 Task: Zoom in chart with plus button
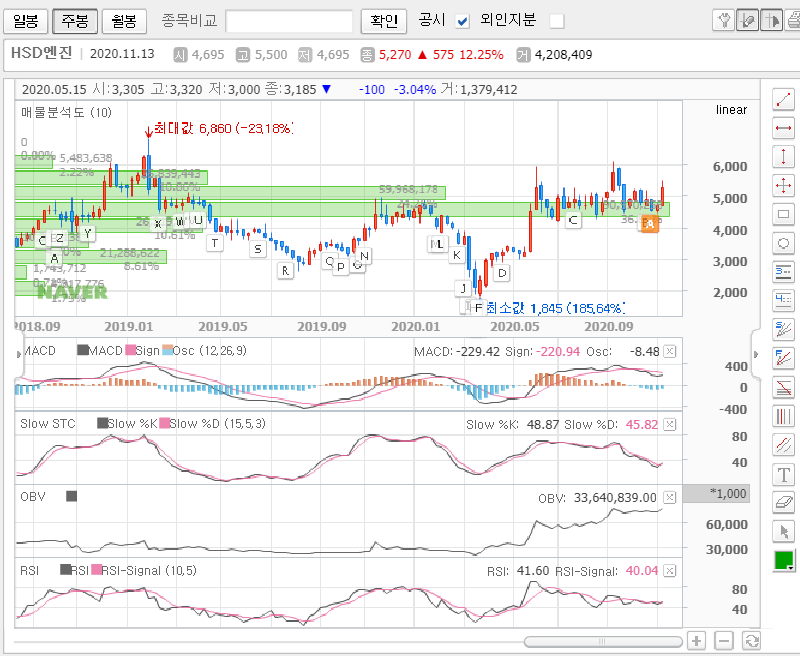tap(696, 640)
